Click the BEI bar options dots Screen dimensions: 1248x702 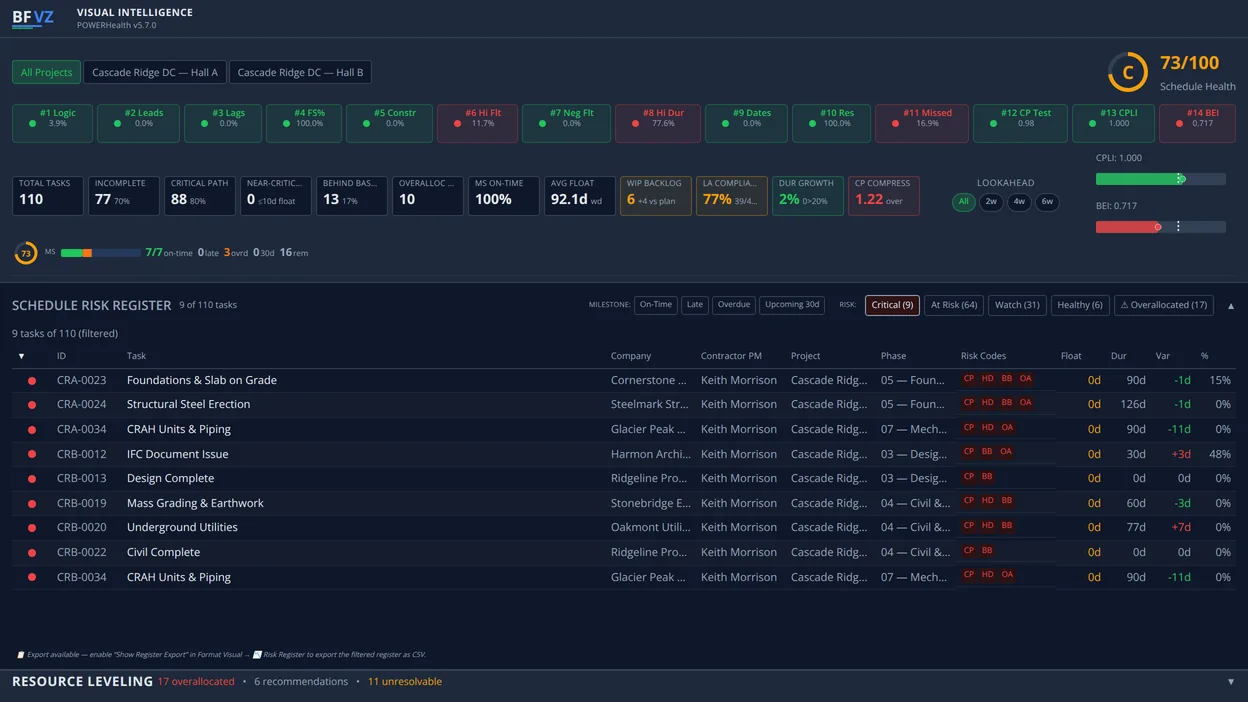1178,227
